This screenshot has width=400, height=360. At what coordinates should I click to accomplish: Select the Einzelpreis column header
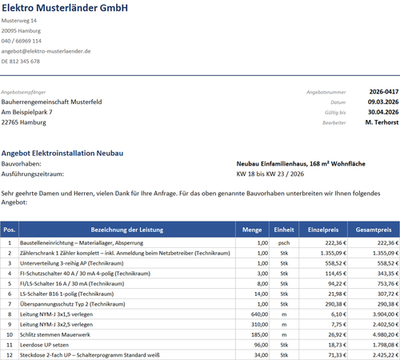point(323,230)
